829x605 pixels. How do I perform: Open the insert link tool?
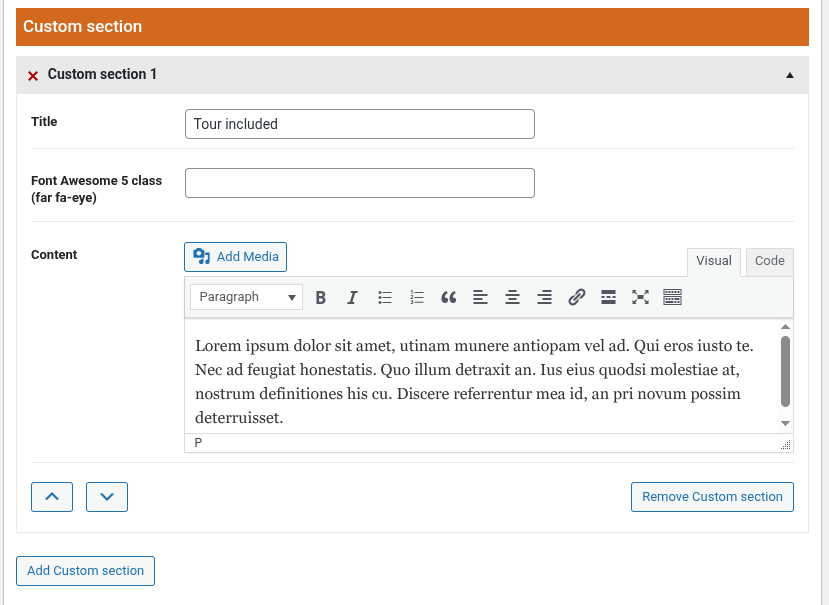click(x=576, y=297)
